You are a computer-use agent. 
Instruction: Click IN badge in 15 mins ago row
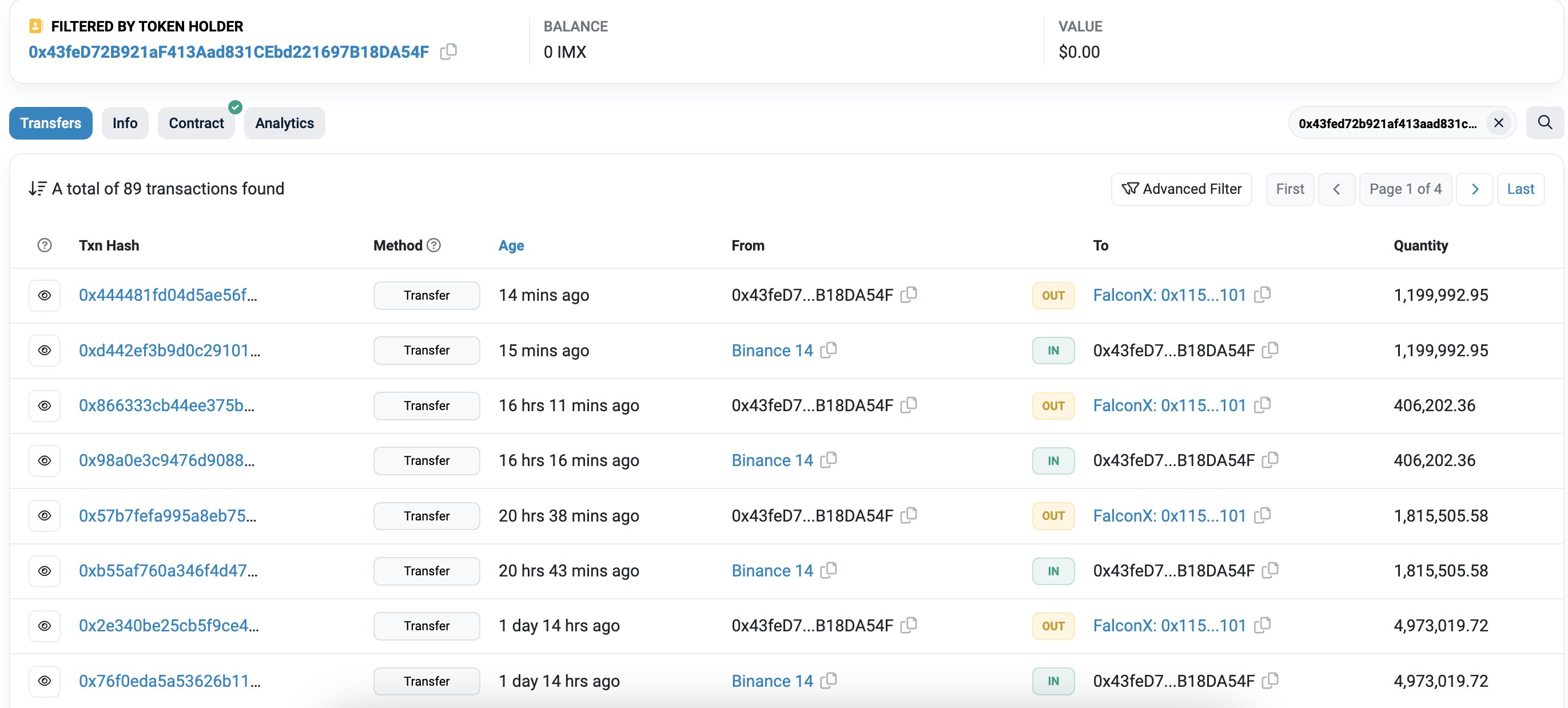click(x=1053, y=351)
